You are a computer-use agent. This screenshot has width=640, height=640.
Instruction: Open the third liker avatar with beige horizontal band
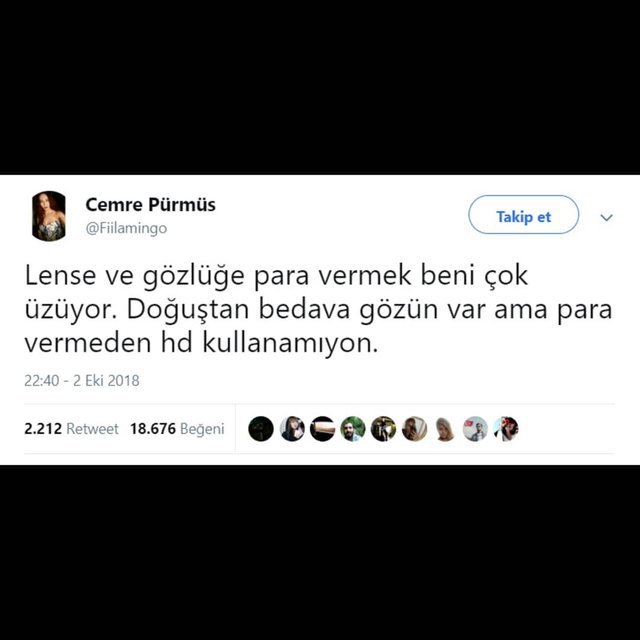pyautogui.click(x=322, y=429)
